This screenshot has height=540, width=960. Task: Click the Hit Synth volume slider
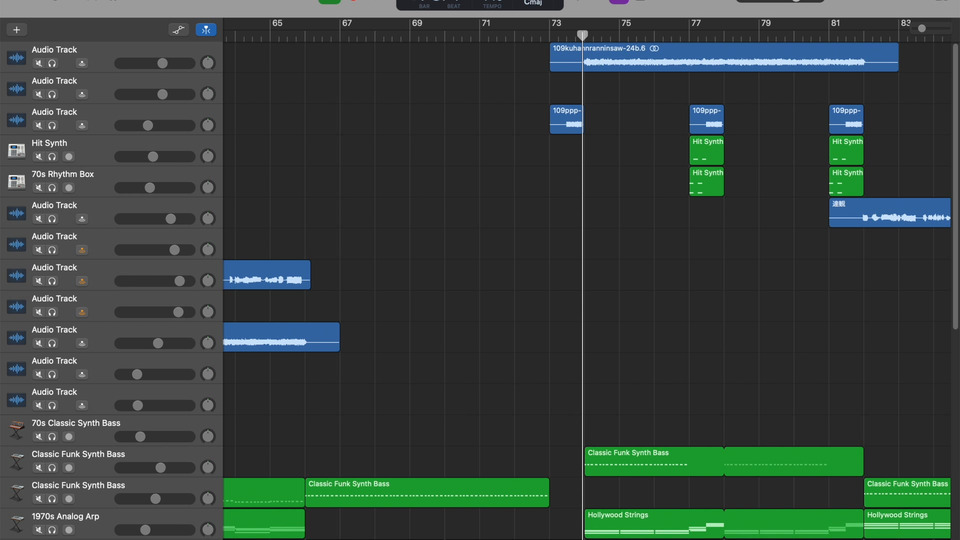[154, 157]
